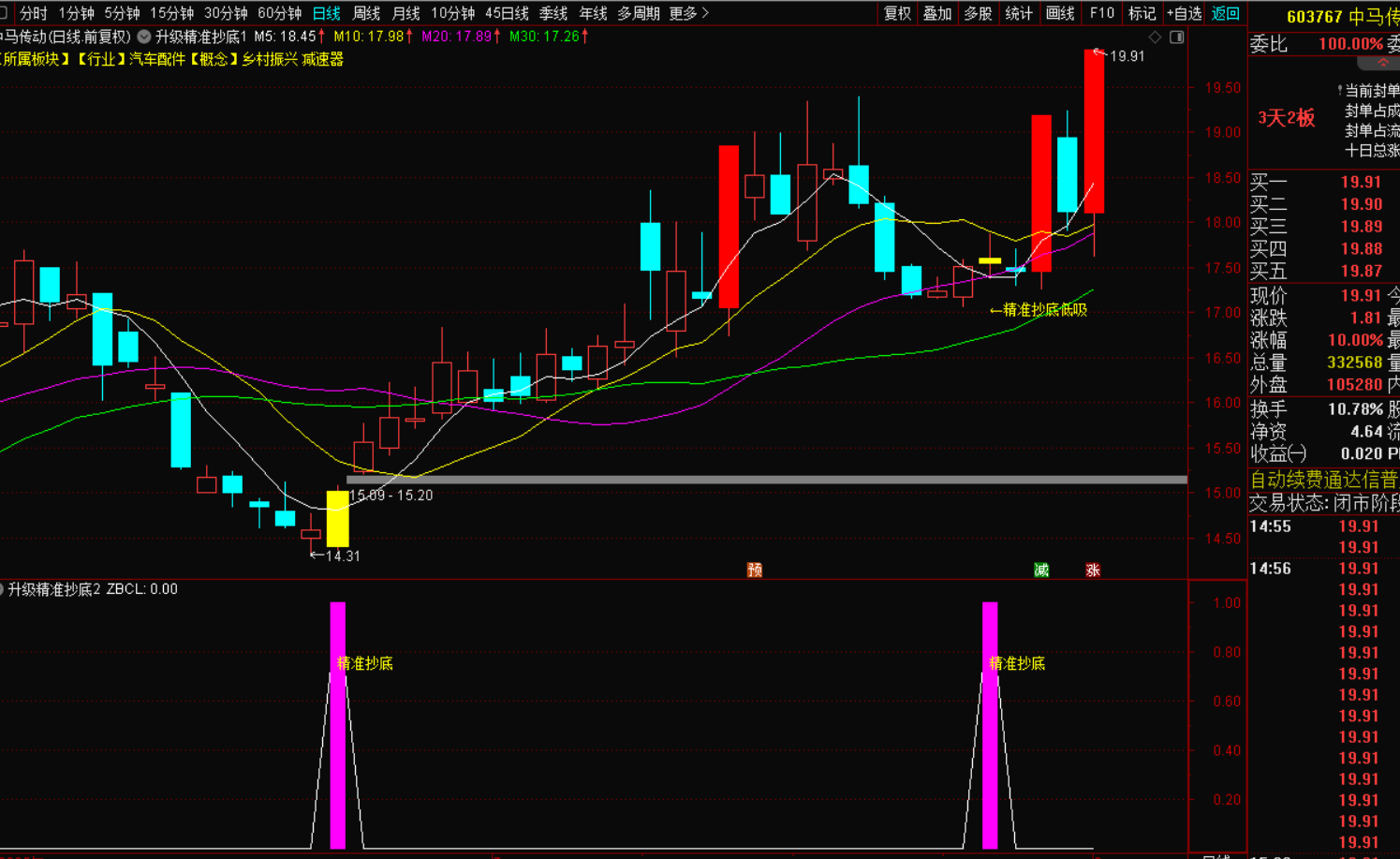The width and height of the screenshot is (1400, 859).
Task: Click the red 涨 event marker
Action: (1092, 570)
